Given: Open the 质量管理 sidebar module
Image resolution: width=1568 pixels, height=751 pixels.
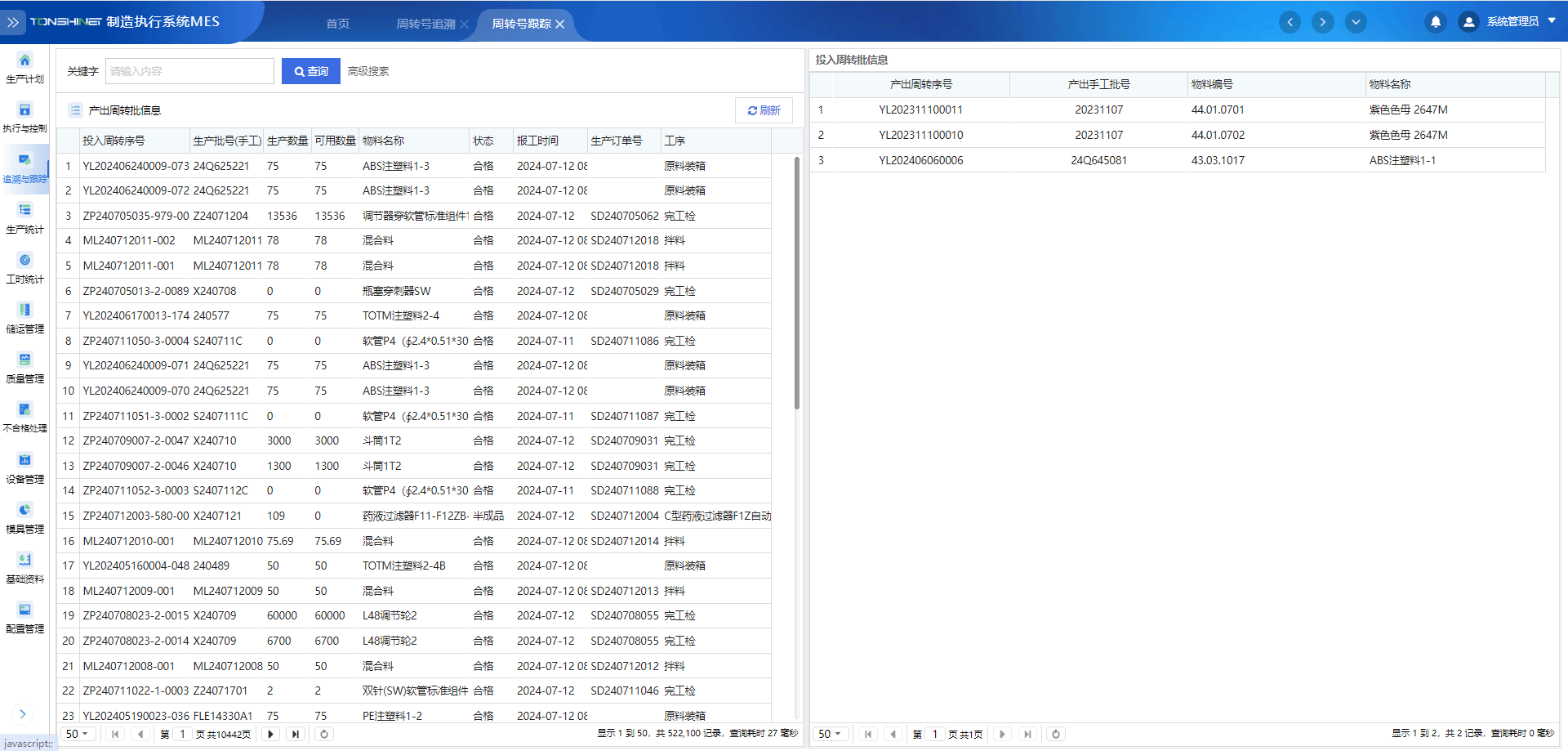Looking at the screenshot, I should pyautogui.click(x=24, y=360).
